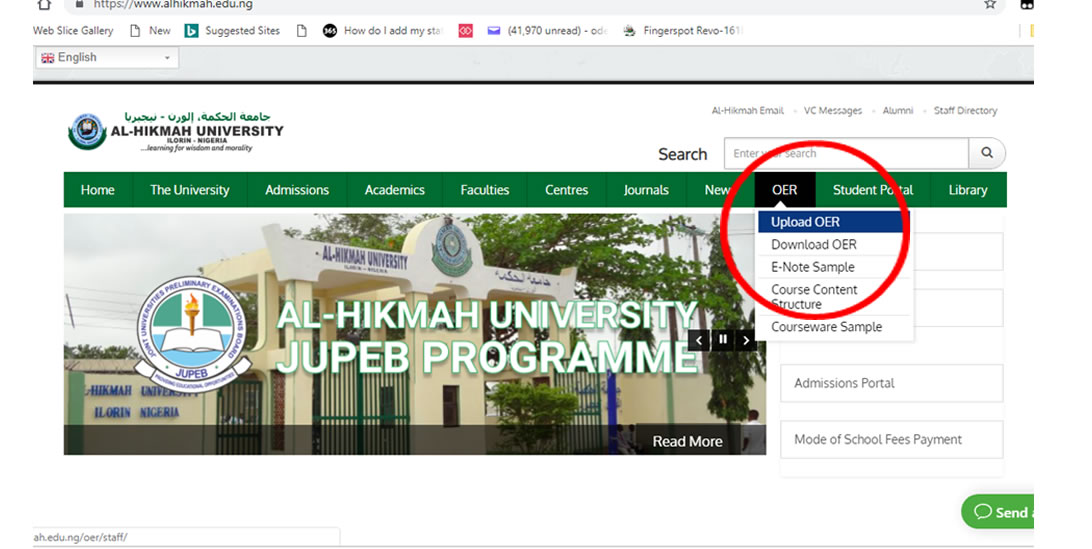1092x549 pixels.
Task: Select Courseware Sample from the dropdown
Action: coord(835,327)
